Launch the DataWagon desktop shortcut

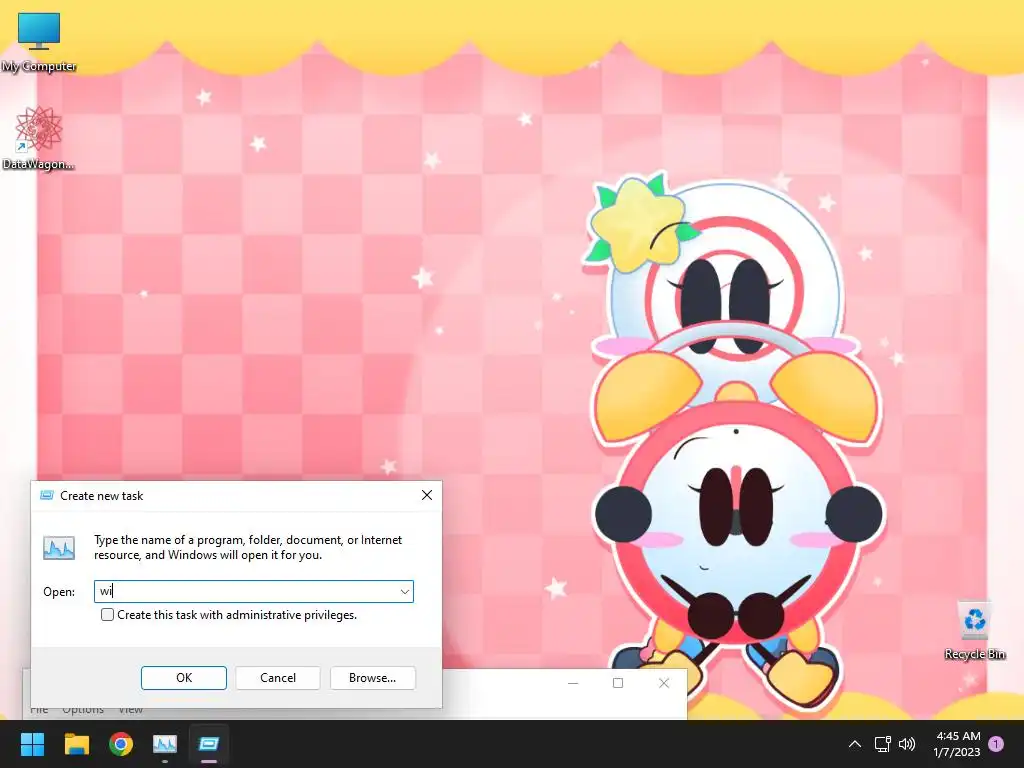point(39,138)
